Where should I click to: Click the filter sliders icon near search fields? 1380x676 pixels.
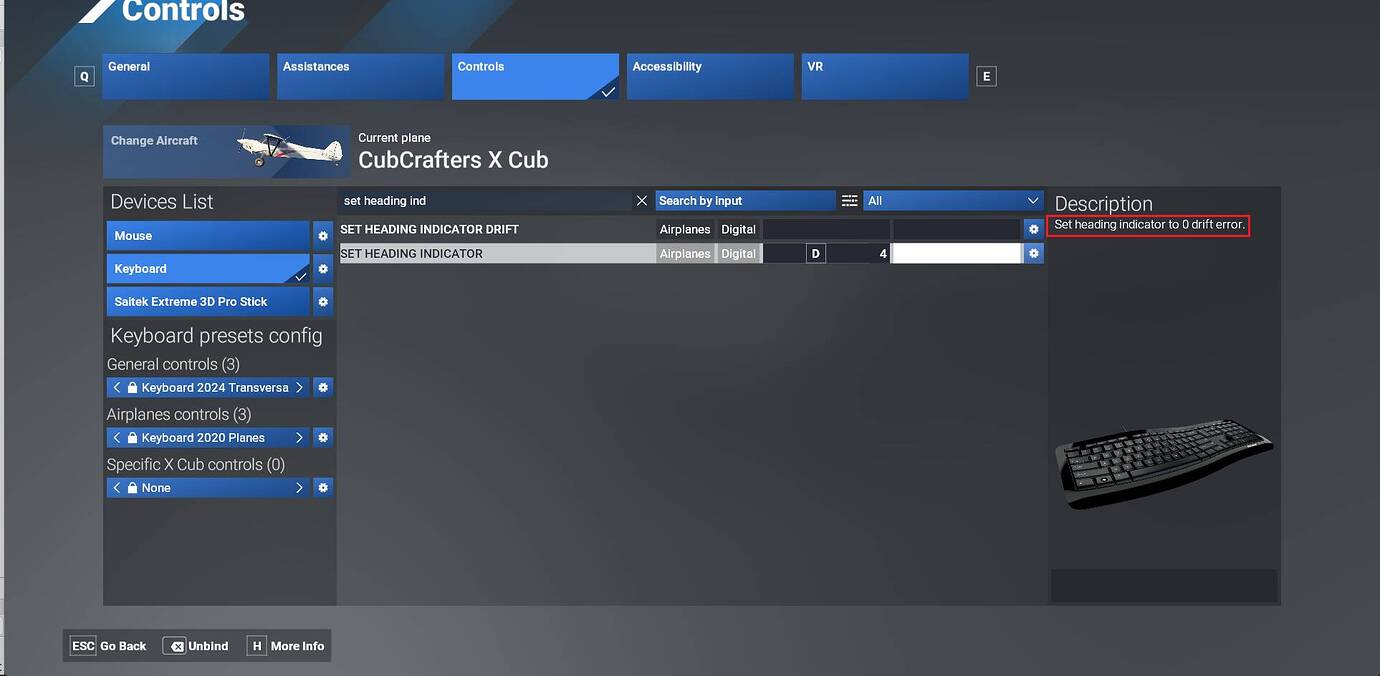pos(849,200)
